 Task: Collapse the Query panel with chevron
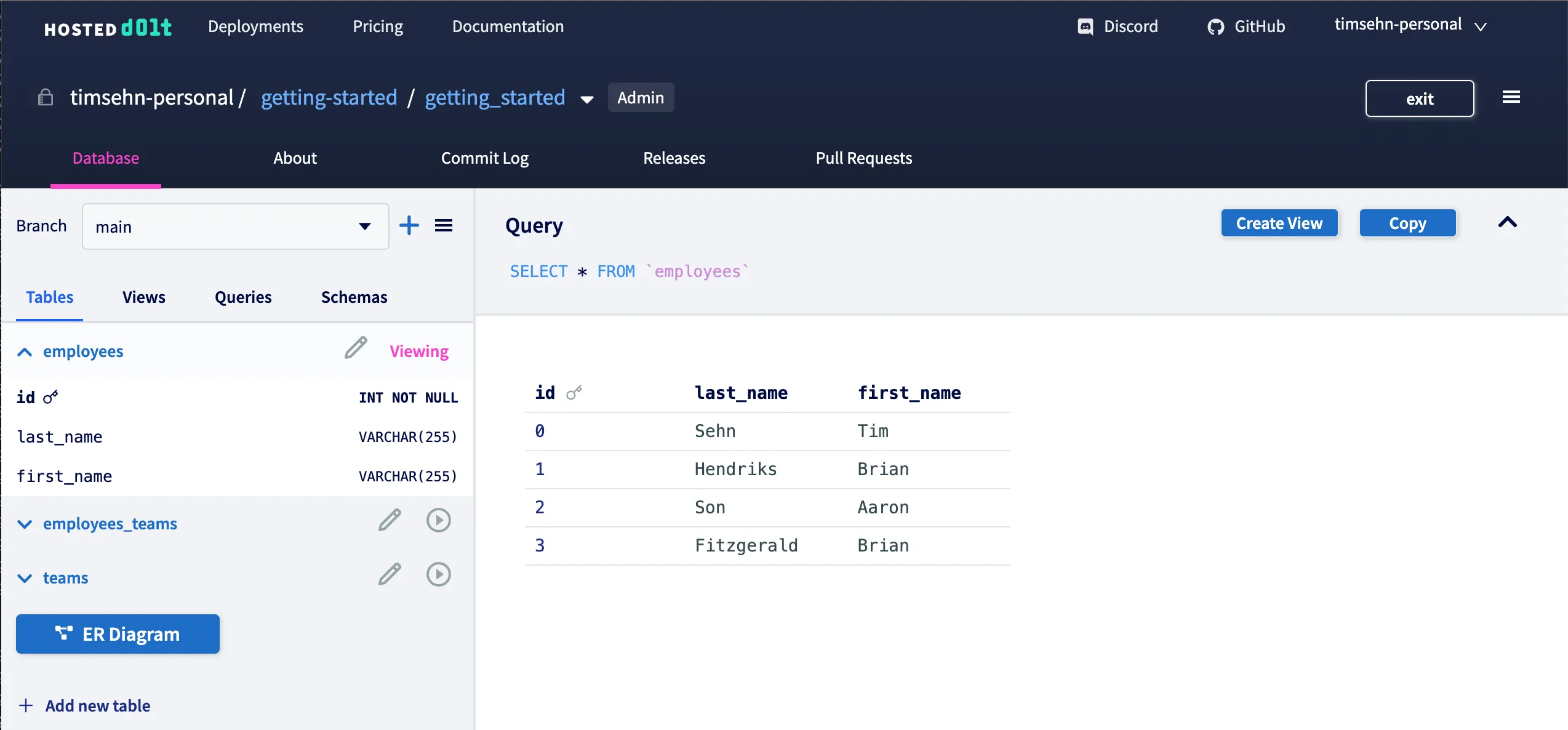coord(1507,223)
